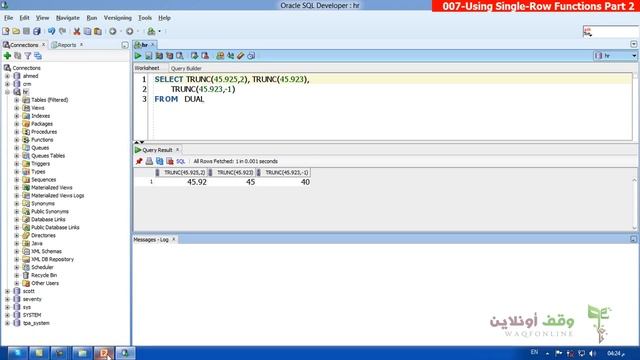
Task: Click the Save All toolbar icon
Action: 37,31
